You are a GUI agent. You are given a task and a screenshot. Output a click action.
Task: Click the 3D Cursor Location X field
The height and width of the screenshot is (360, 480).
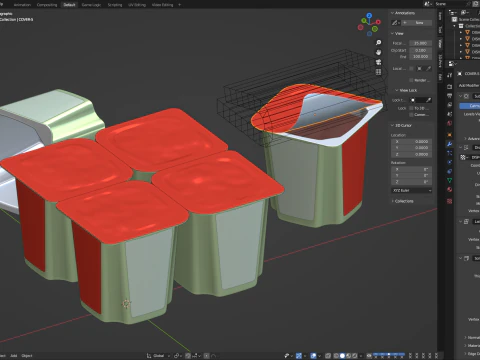412,141
